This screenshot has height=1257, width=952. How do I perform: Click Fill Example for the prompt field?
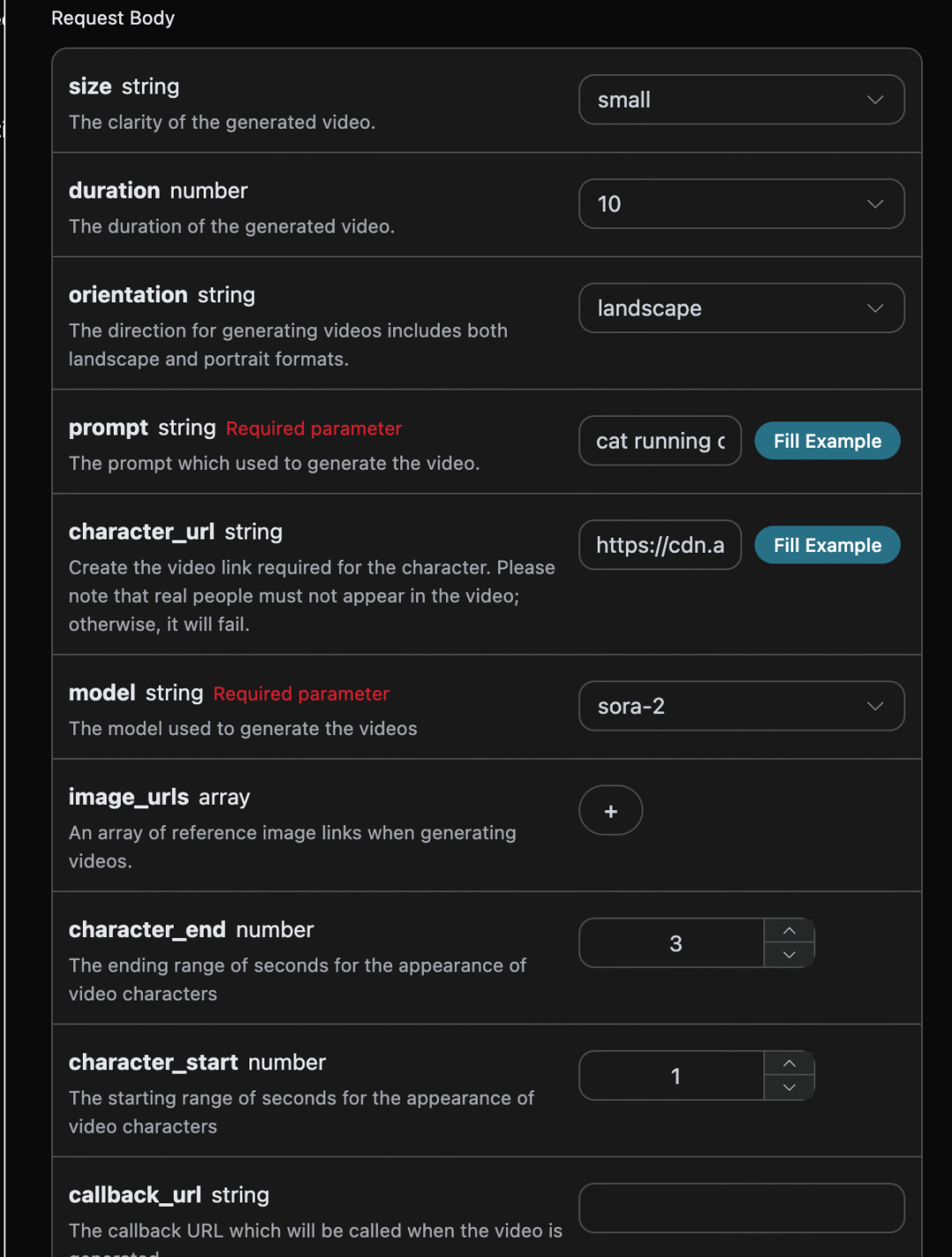tap(827, 441)
